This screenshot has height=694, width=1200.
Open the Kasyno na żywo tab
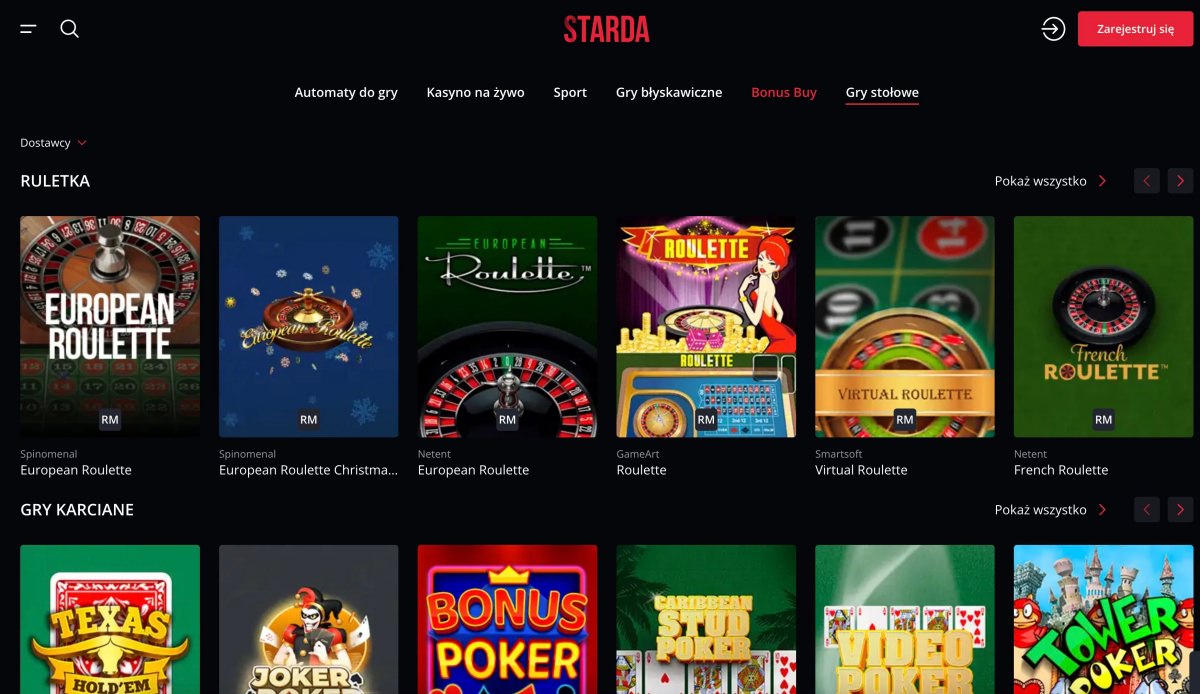[475, 92]
